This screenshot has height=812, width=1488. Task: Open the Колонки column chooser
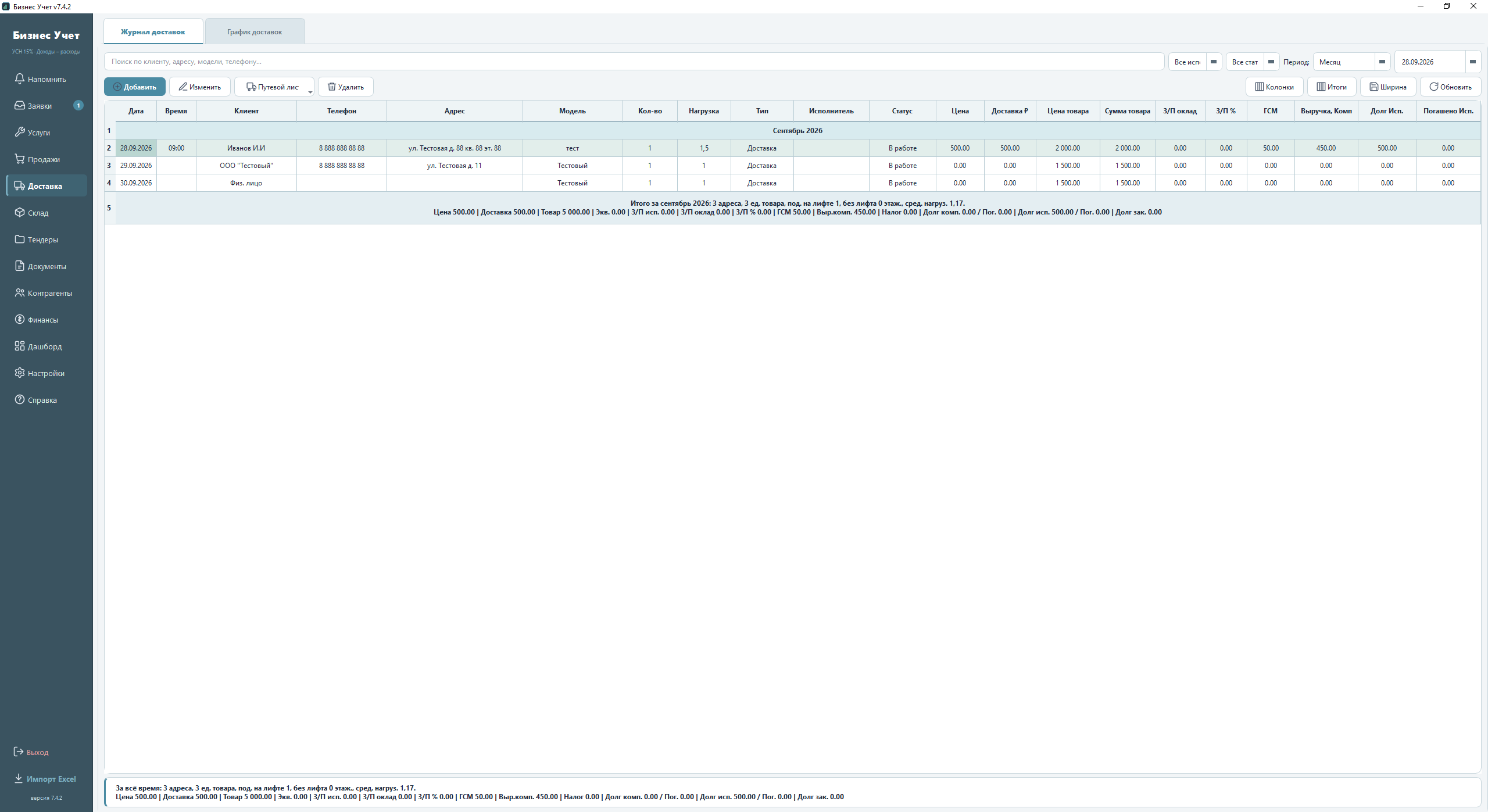pyautogui.click(x=1274, y=87)
